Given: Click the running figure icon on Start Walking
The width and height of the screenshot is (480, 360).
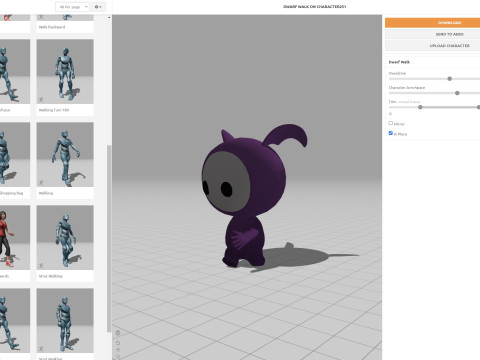Looking at the screenshot, I should tap(41, 349).
